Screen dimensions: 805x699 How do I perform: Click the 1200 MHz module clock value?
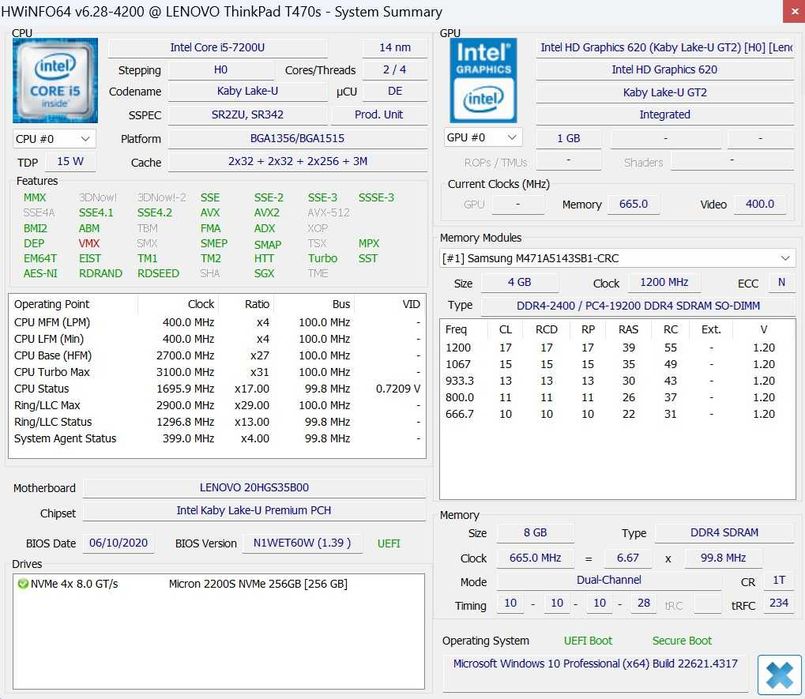(664, 283)
